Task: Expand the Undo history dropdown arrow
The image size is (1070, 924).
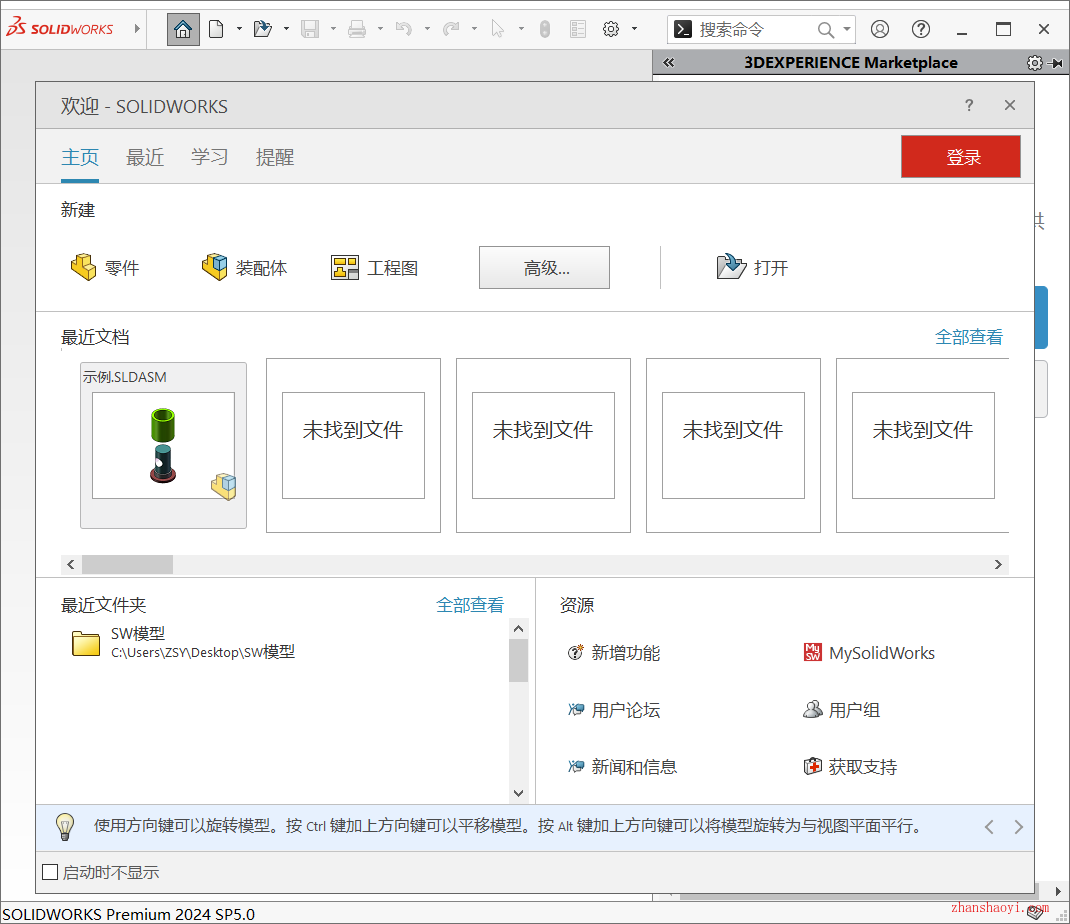Action: click(427, 29)
